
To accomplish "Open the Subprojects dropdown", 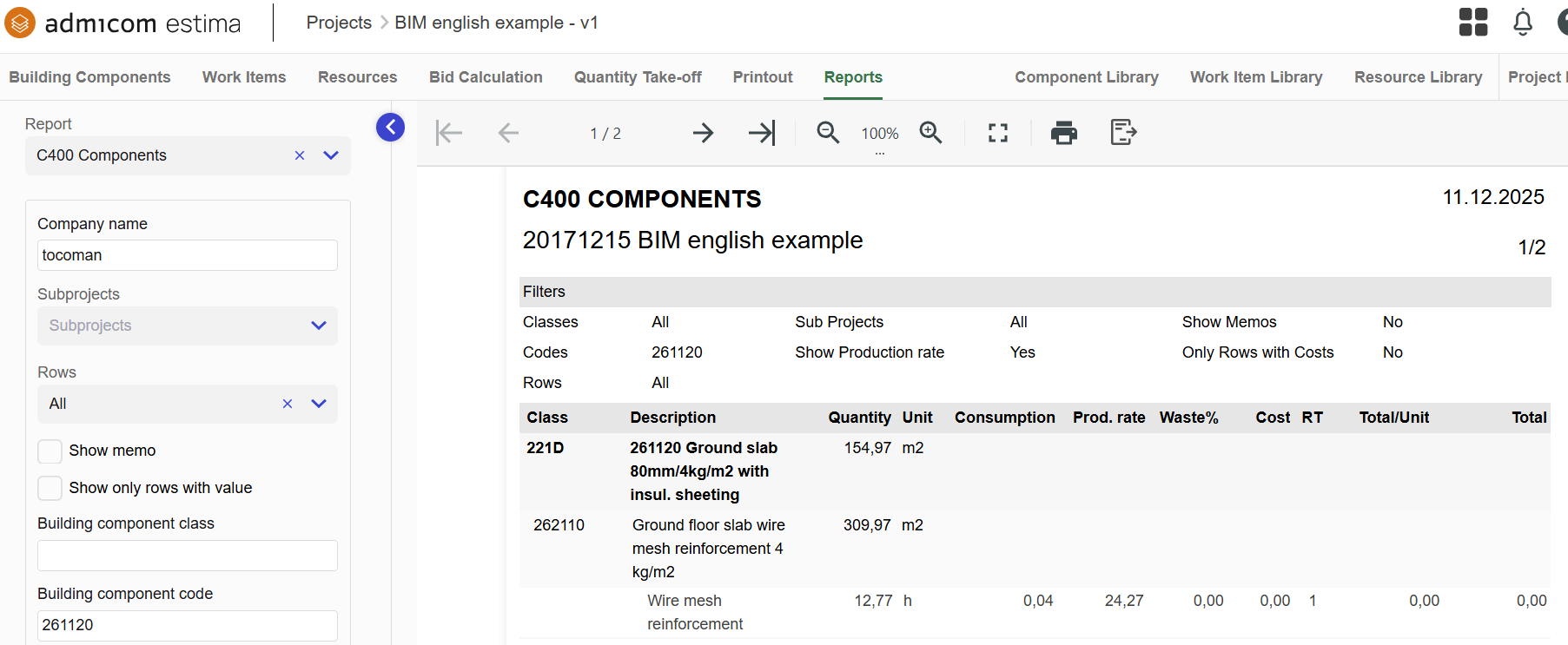I will pos(319,326).
